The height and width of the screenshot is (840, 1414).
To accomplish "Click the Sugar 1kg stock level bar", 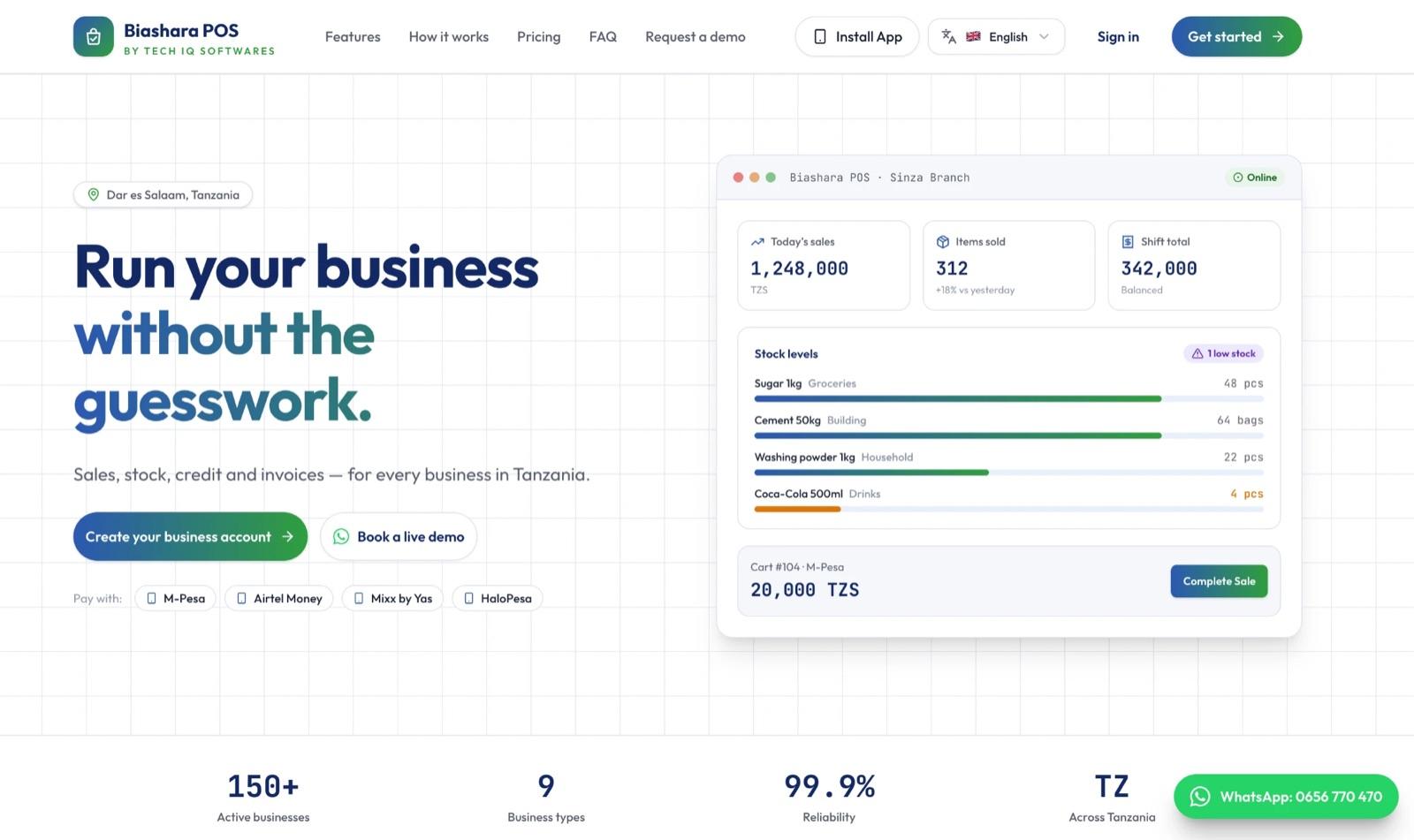I will tap(1008, 399).
